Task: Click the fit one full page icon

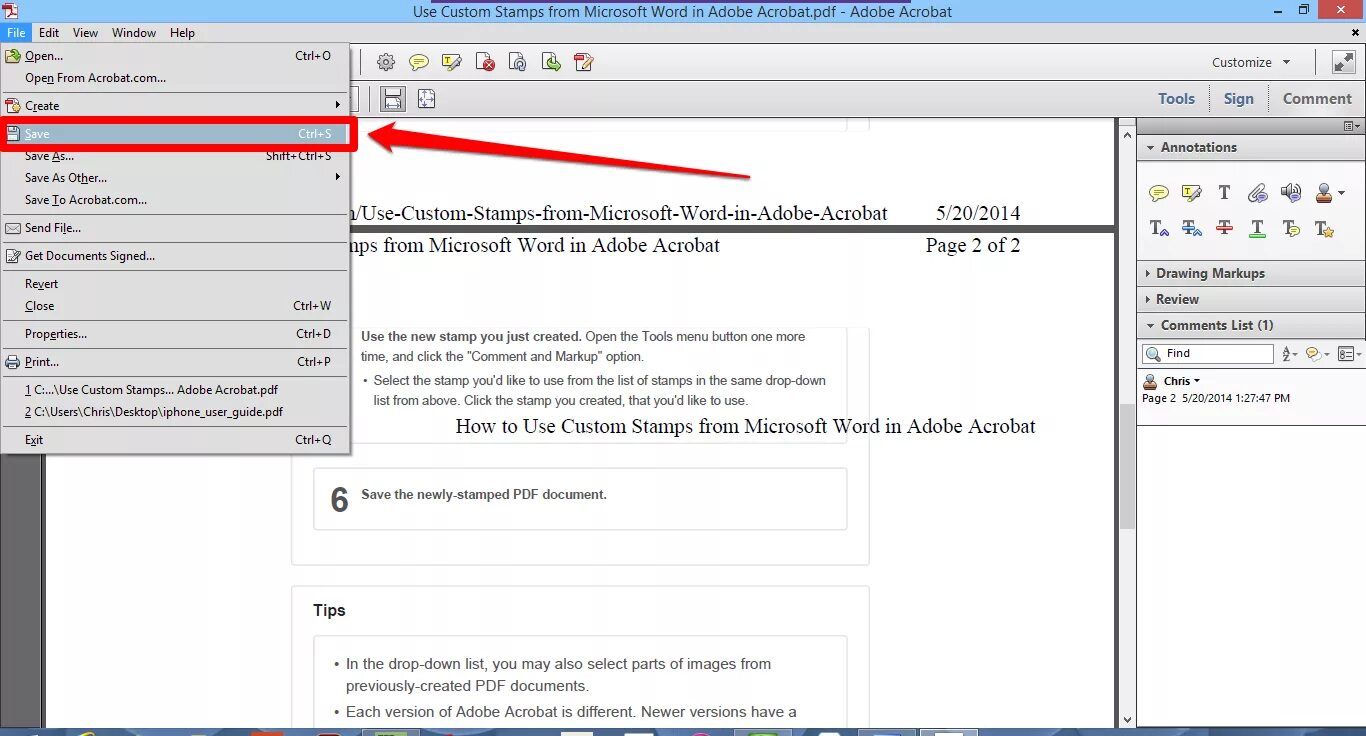Action: click(x=427, y=98)
